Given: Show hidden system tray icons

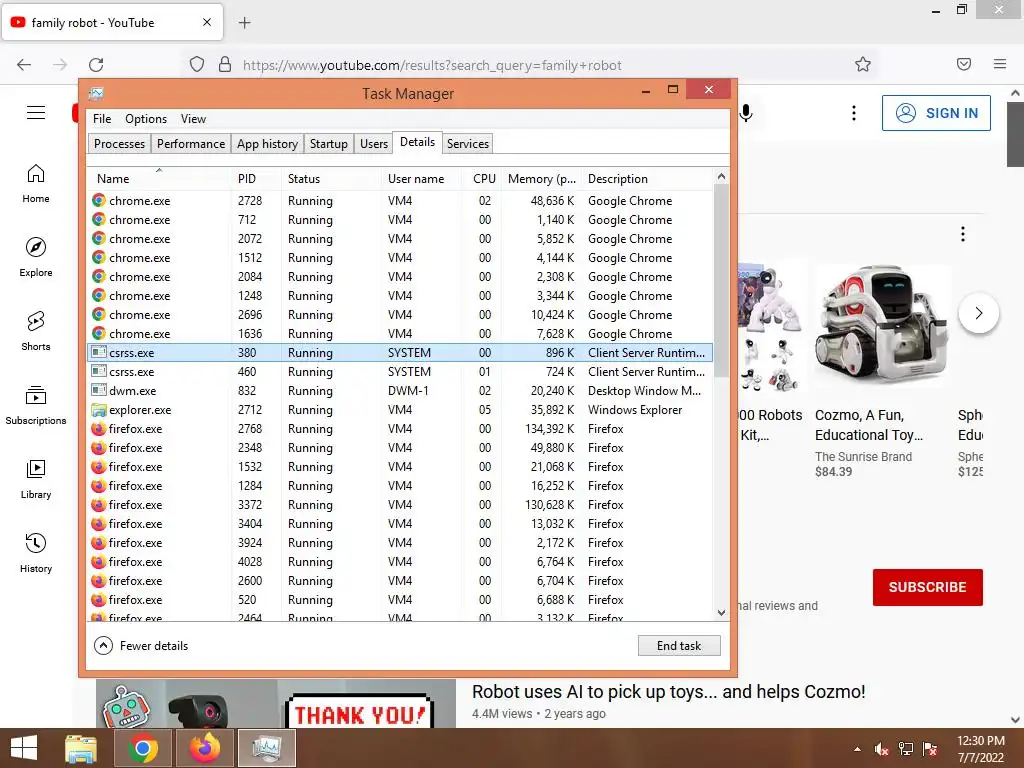Looking at the screenshot, I should (x=857, y=749).
